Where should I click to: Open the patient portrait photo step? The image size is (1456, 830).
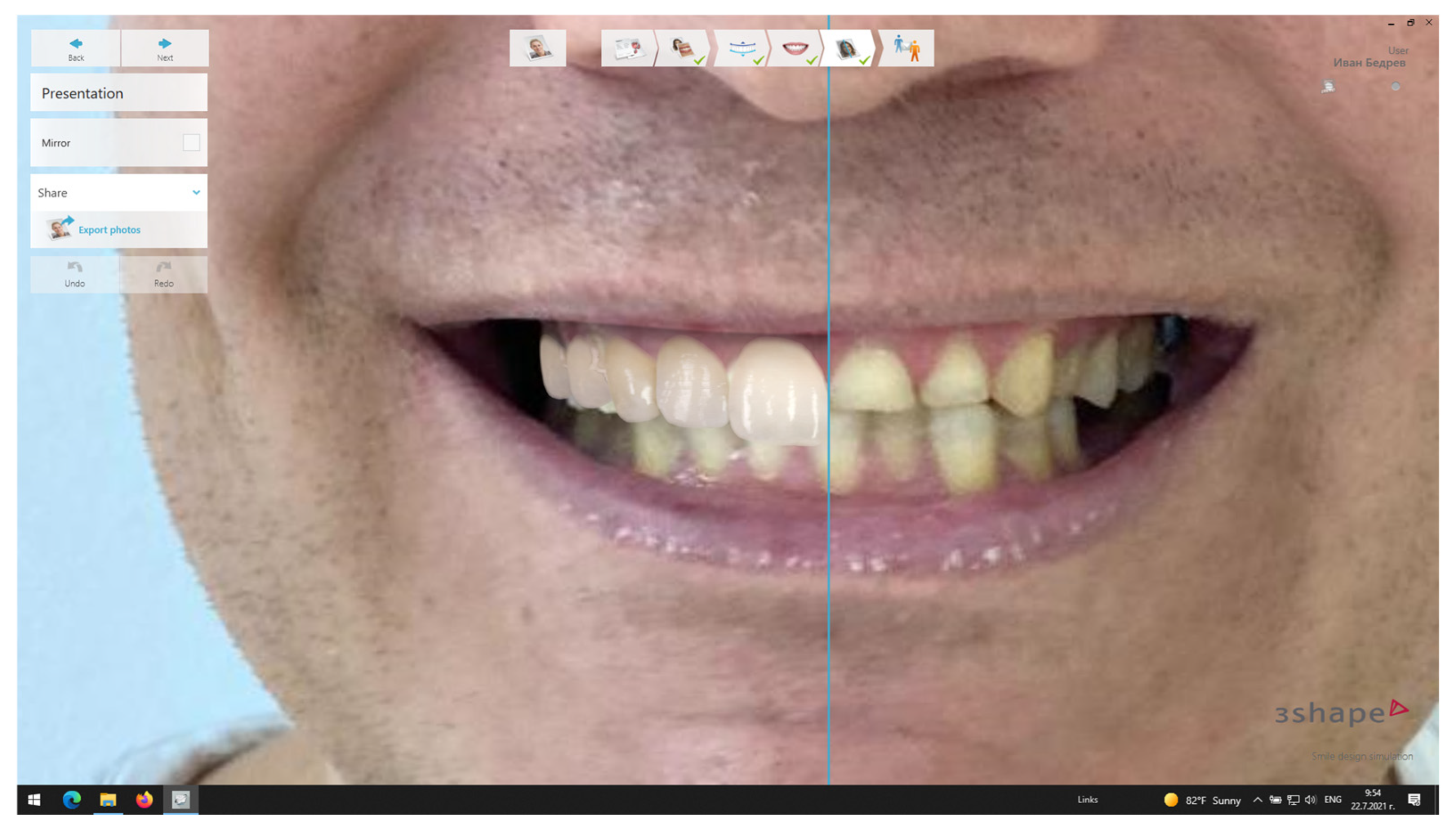click(x=537, y=48)
